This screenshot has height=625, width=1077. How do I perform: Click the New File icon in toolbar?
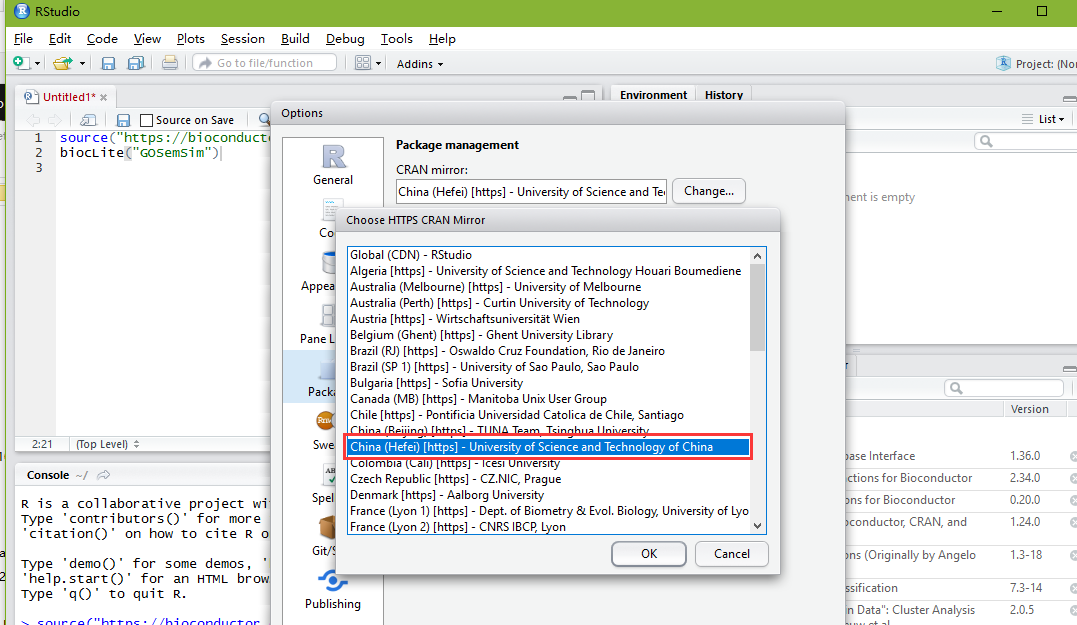(21, 63)
